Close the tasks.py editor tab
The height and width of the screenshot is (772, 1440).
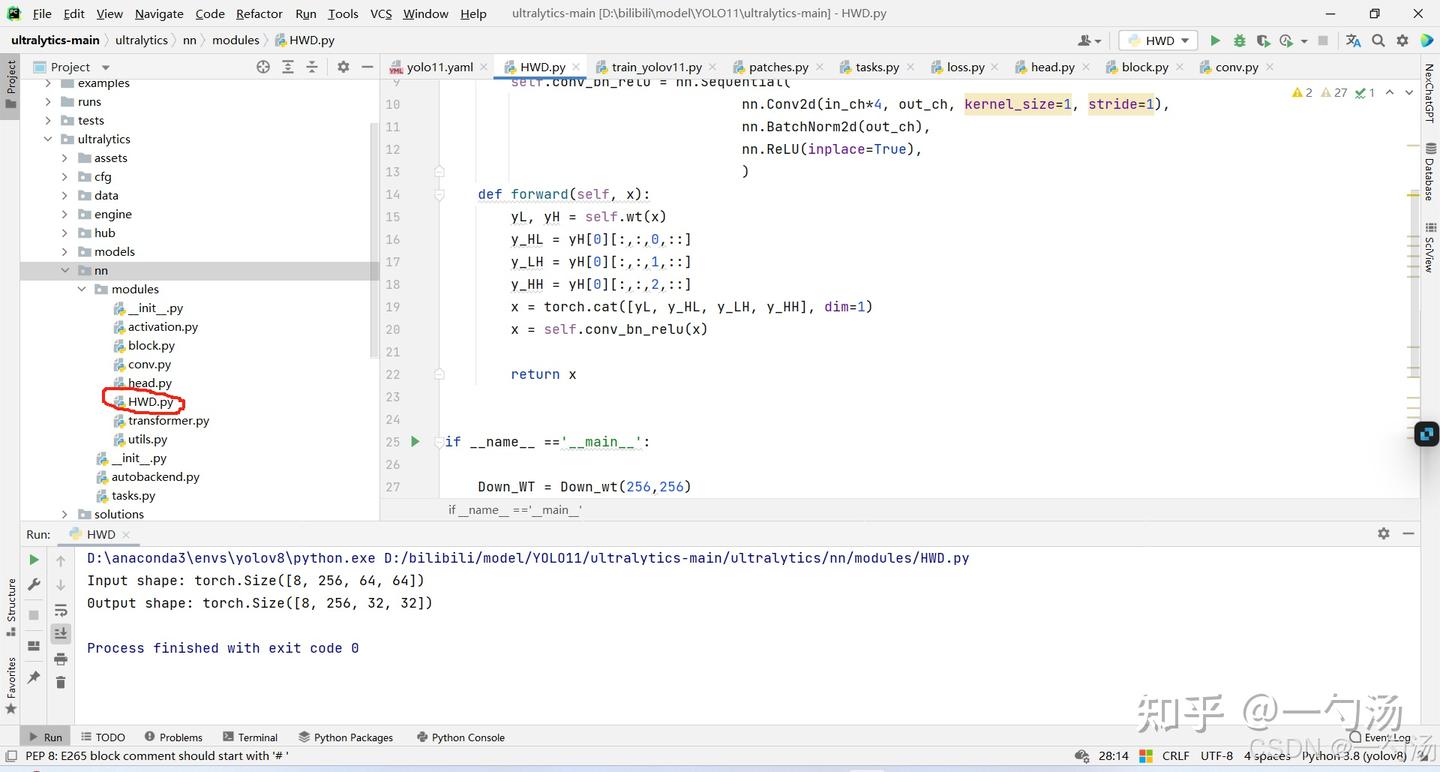click(x=909, y=67)
